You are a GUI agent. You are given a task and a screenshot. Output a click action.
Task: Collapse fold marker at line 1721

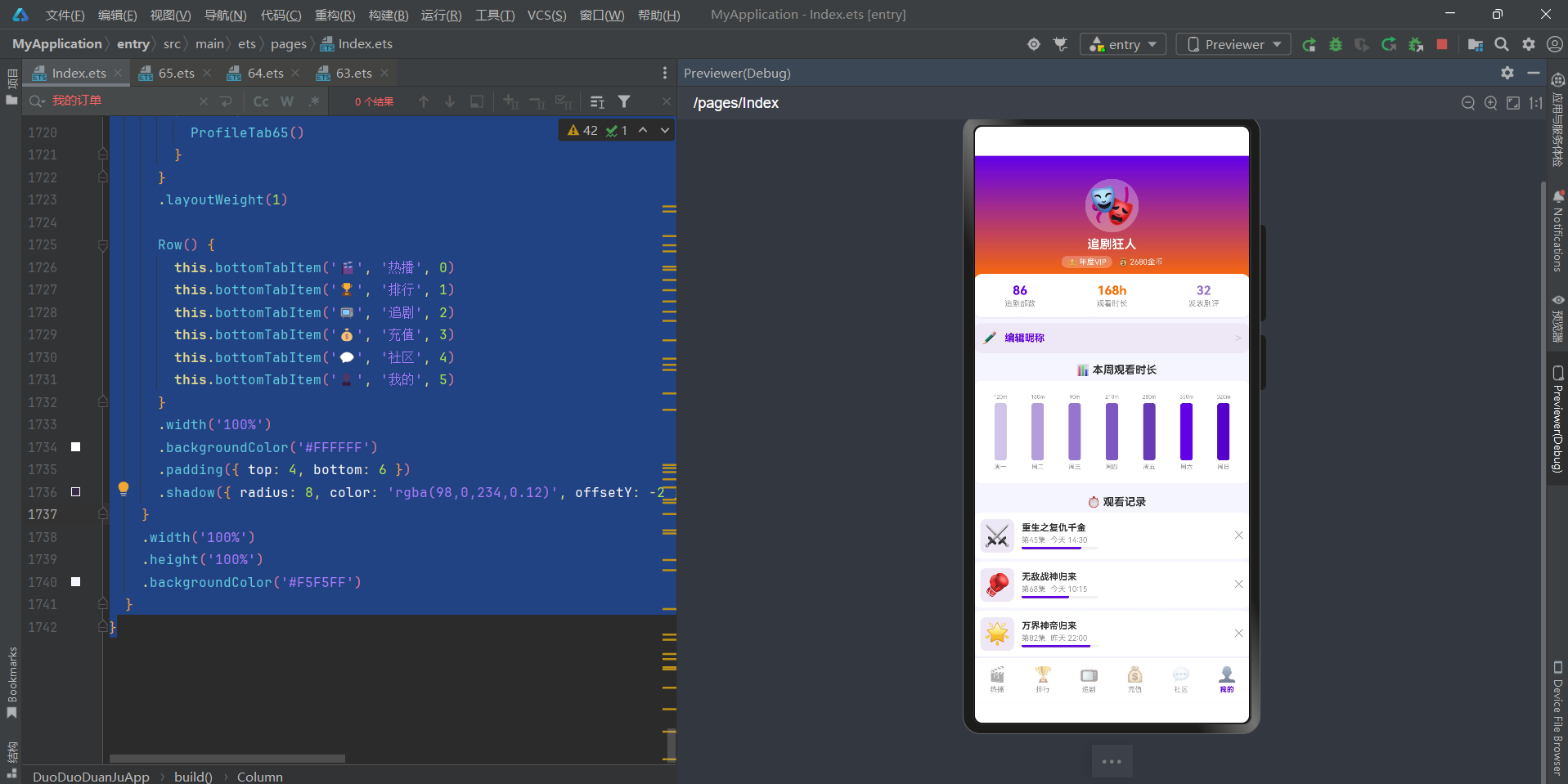pos(103,155)
